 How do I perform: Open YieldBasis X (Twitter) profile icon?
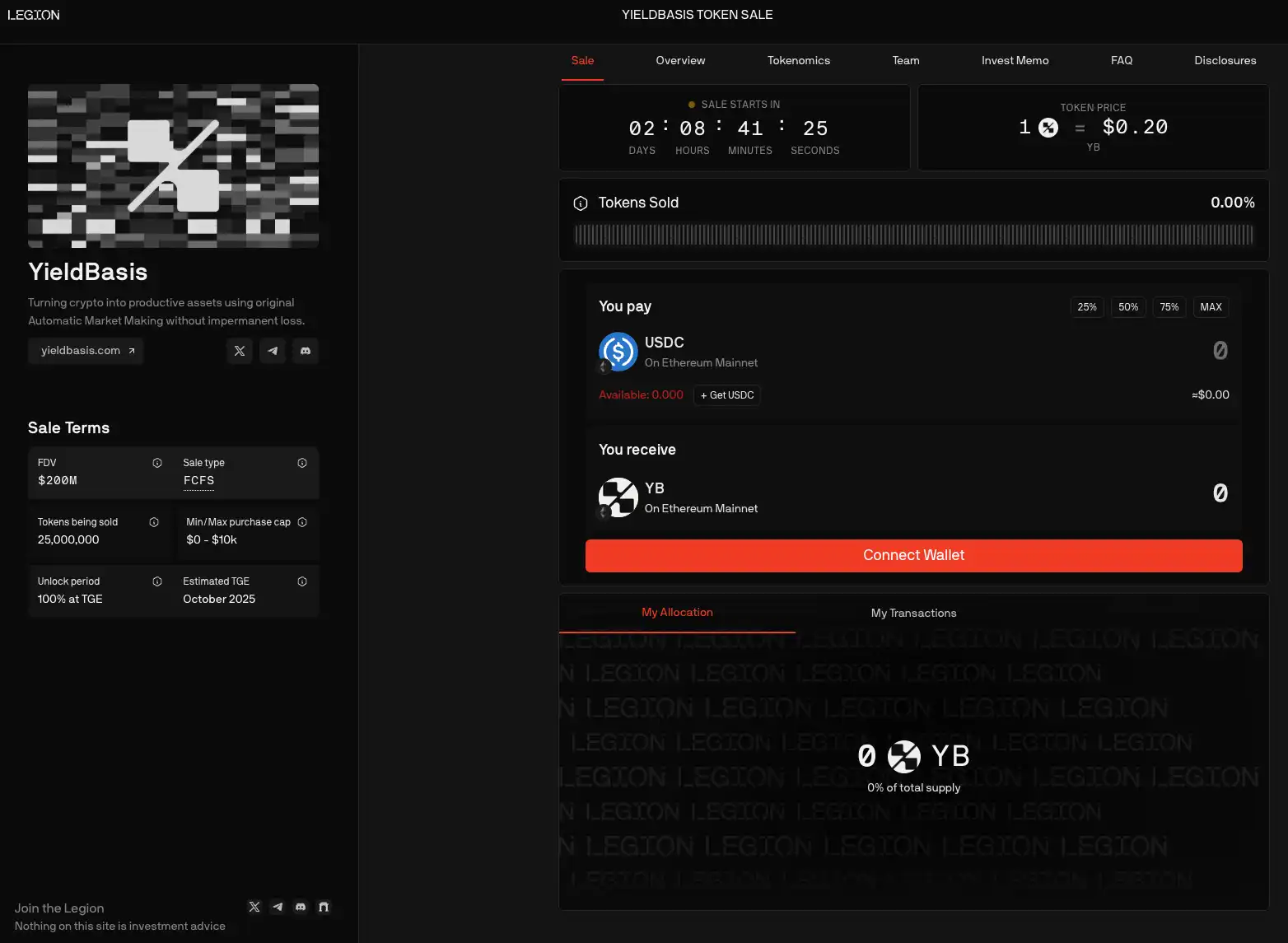(x=240, y=351)
